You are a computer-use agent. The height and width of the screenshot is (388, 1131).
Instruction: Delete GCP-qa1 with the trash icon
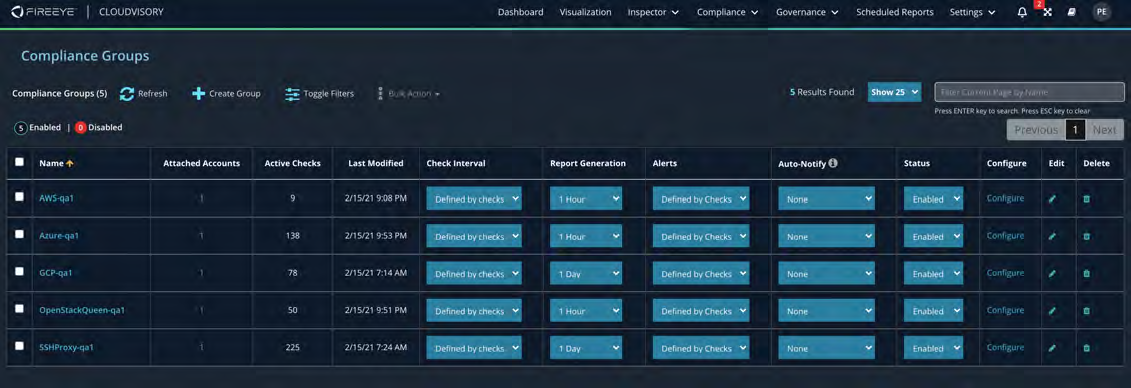[x=1086, y=274]
